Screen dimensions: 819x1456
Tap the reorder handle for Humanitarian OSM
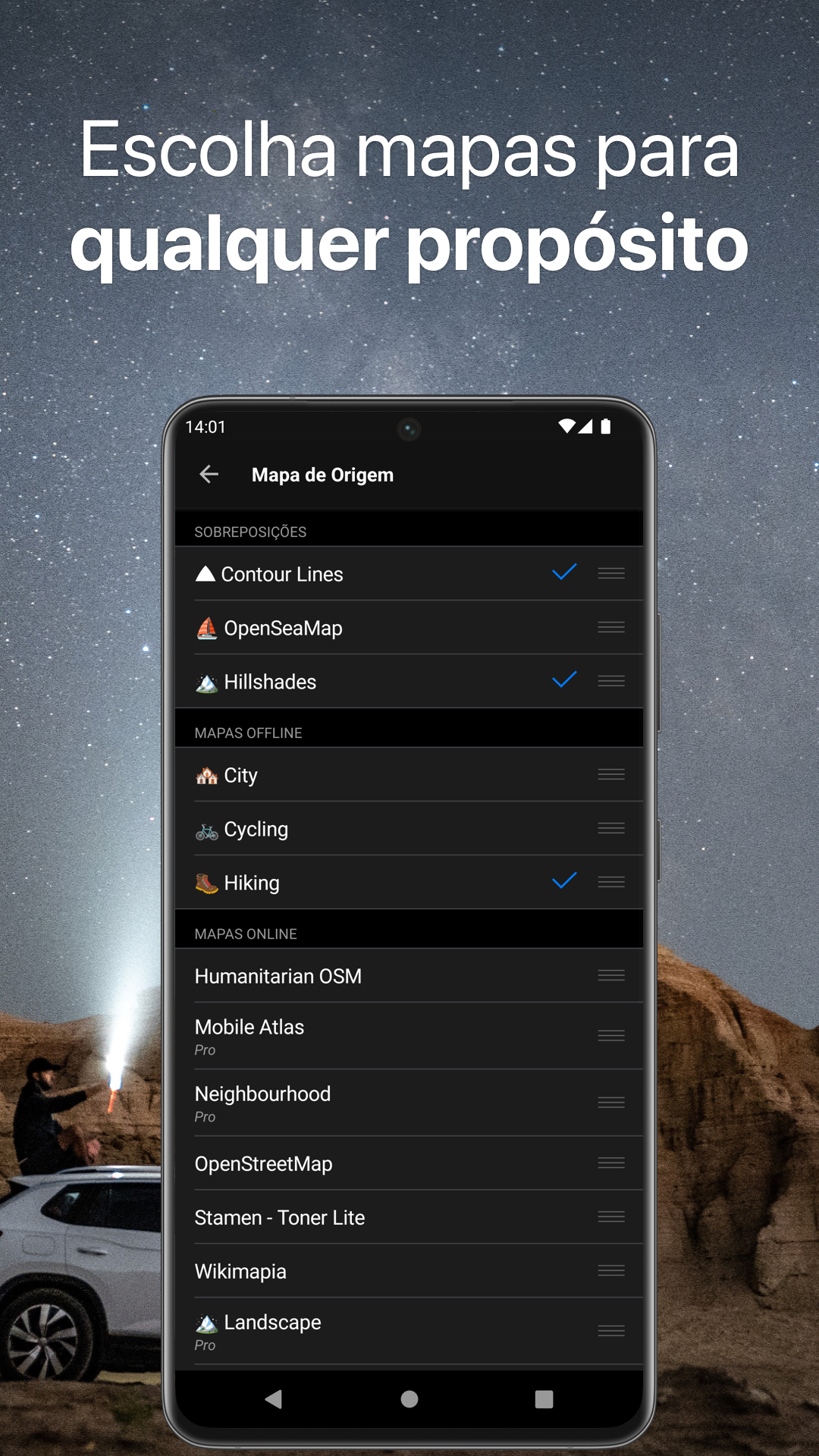pyautogui.click(x=611, y=975)
